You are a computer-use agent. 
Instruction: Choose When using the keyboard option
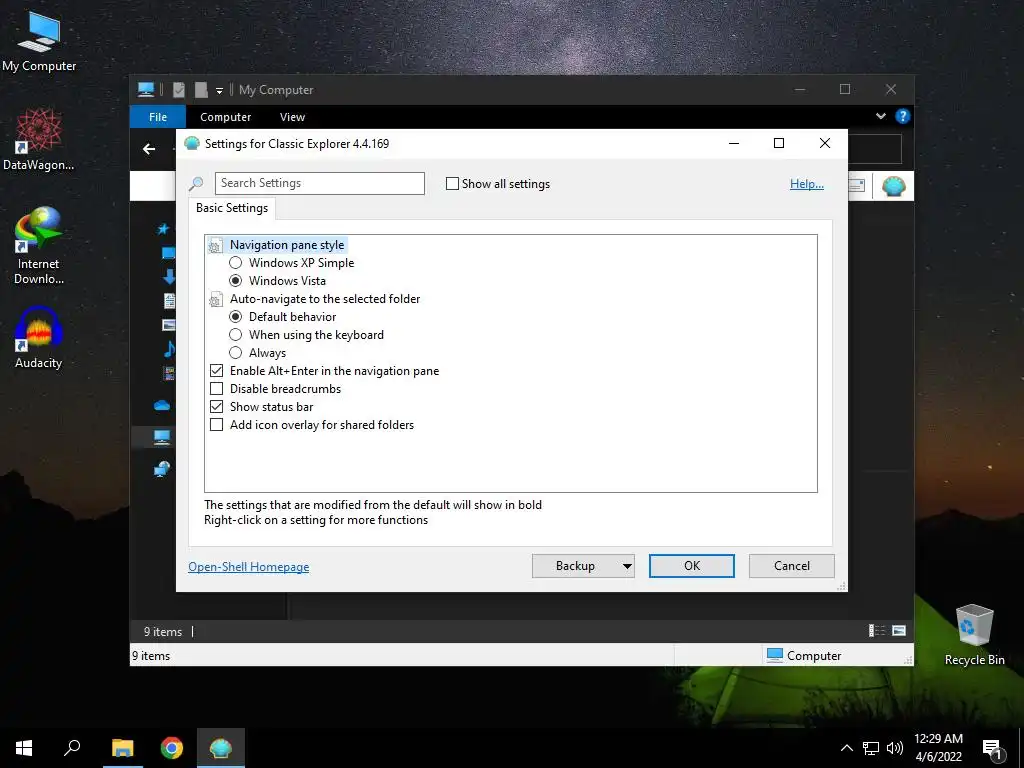[x=236, y=334]
